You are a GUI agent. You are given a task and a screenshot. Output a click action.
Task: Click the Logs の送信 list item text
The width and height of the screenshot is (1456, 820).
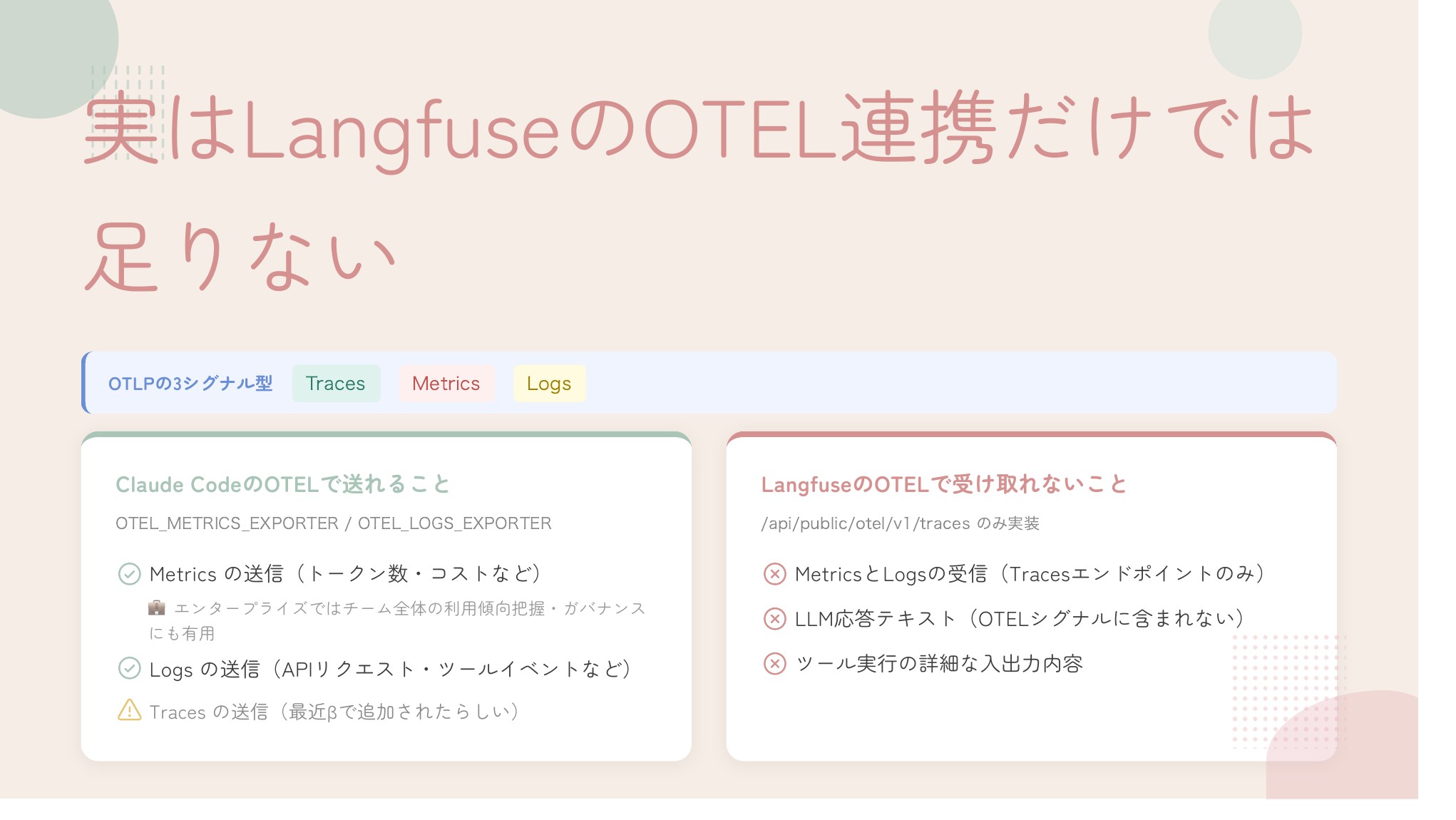click(x=390, y=670)
